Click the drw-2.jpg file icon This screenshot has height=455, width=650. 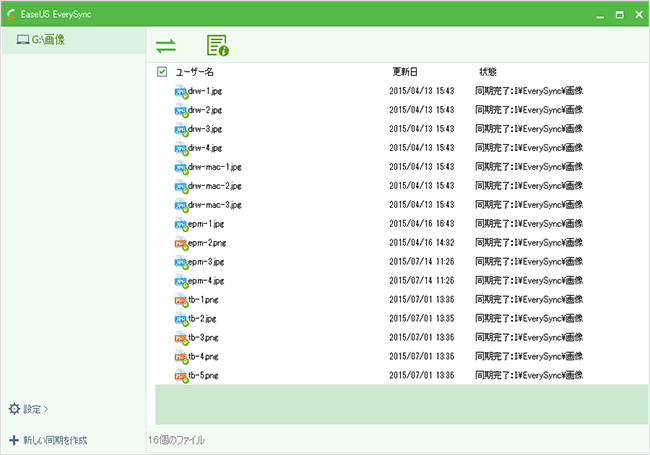(181, 111)
